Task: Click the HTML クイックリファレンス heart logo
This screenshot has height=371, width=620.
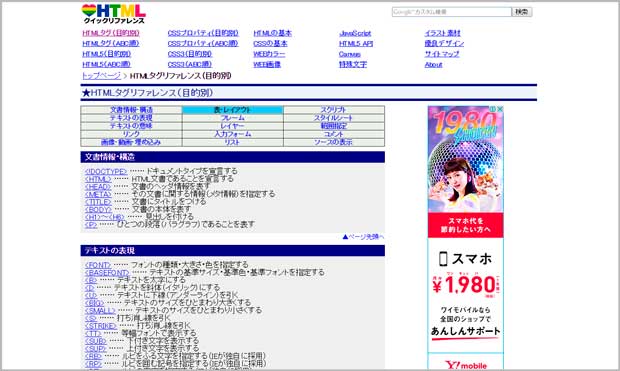Action: click(113, 14)
